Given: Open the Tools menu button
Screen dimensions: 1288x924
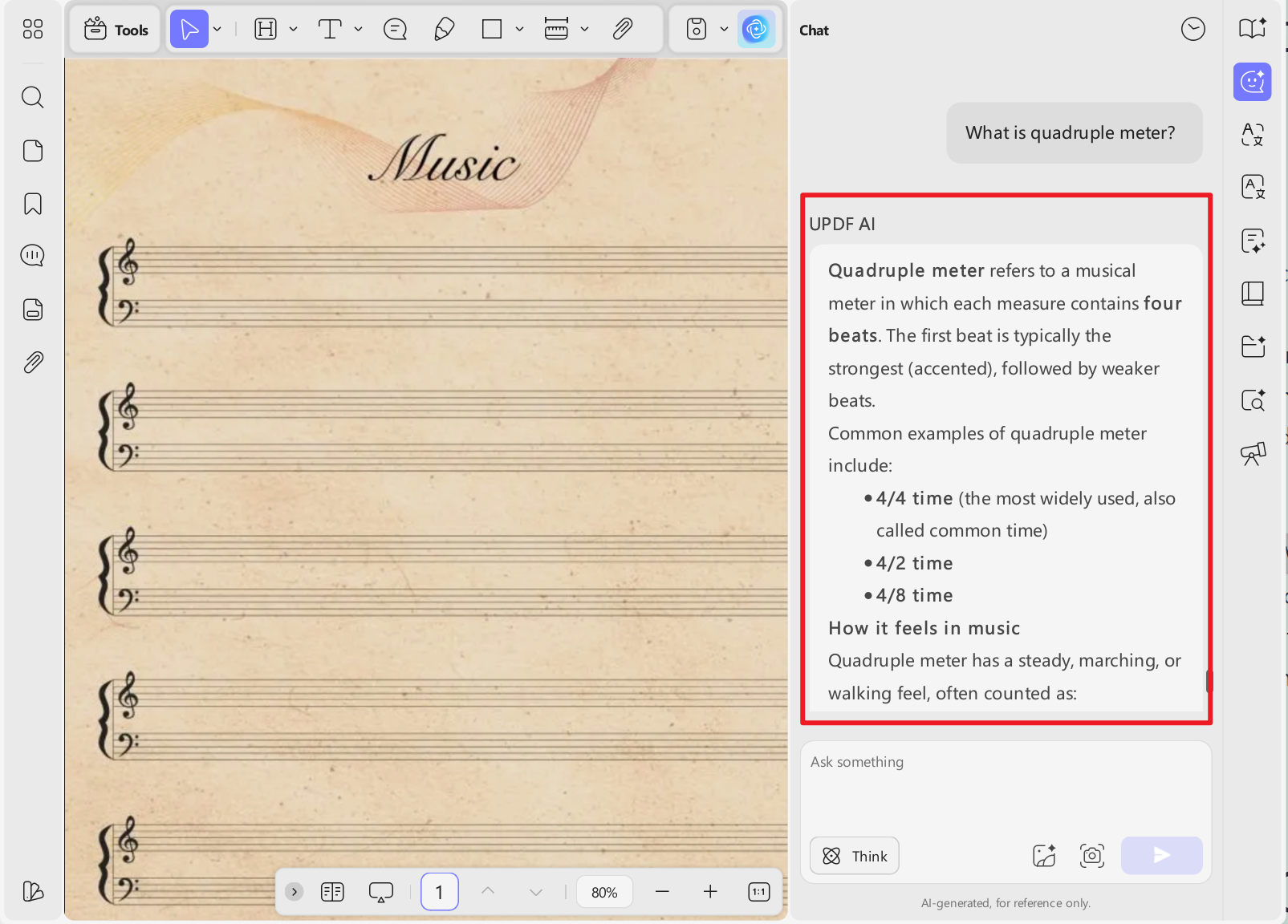Looking at the screenshot, I should (116, 30).
